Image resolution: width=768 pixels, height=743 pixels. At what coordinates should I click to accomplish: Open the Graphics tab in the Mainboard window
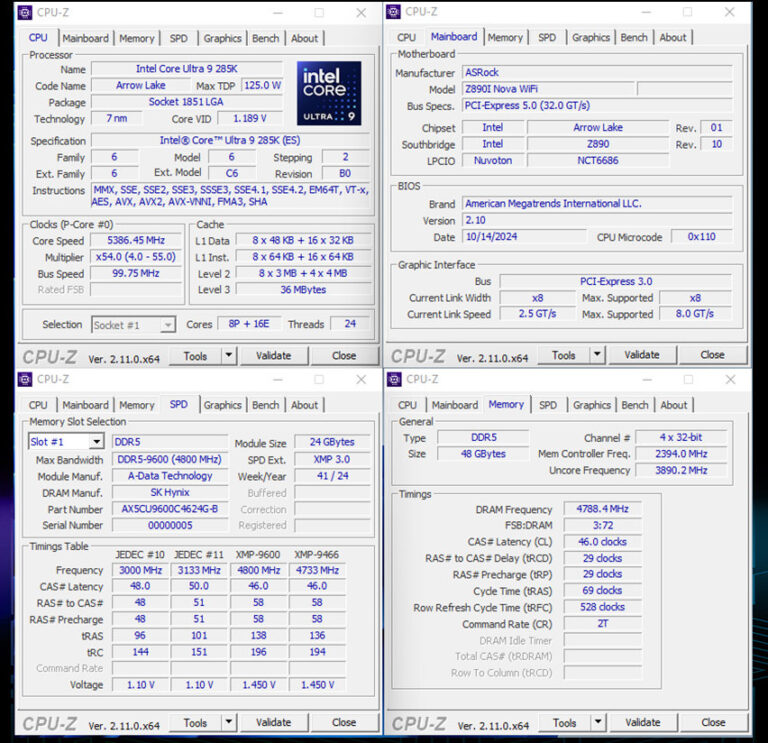pos(591,37)
